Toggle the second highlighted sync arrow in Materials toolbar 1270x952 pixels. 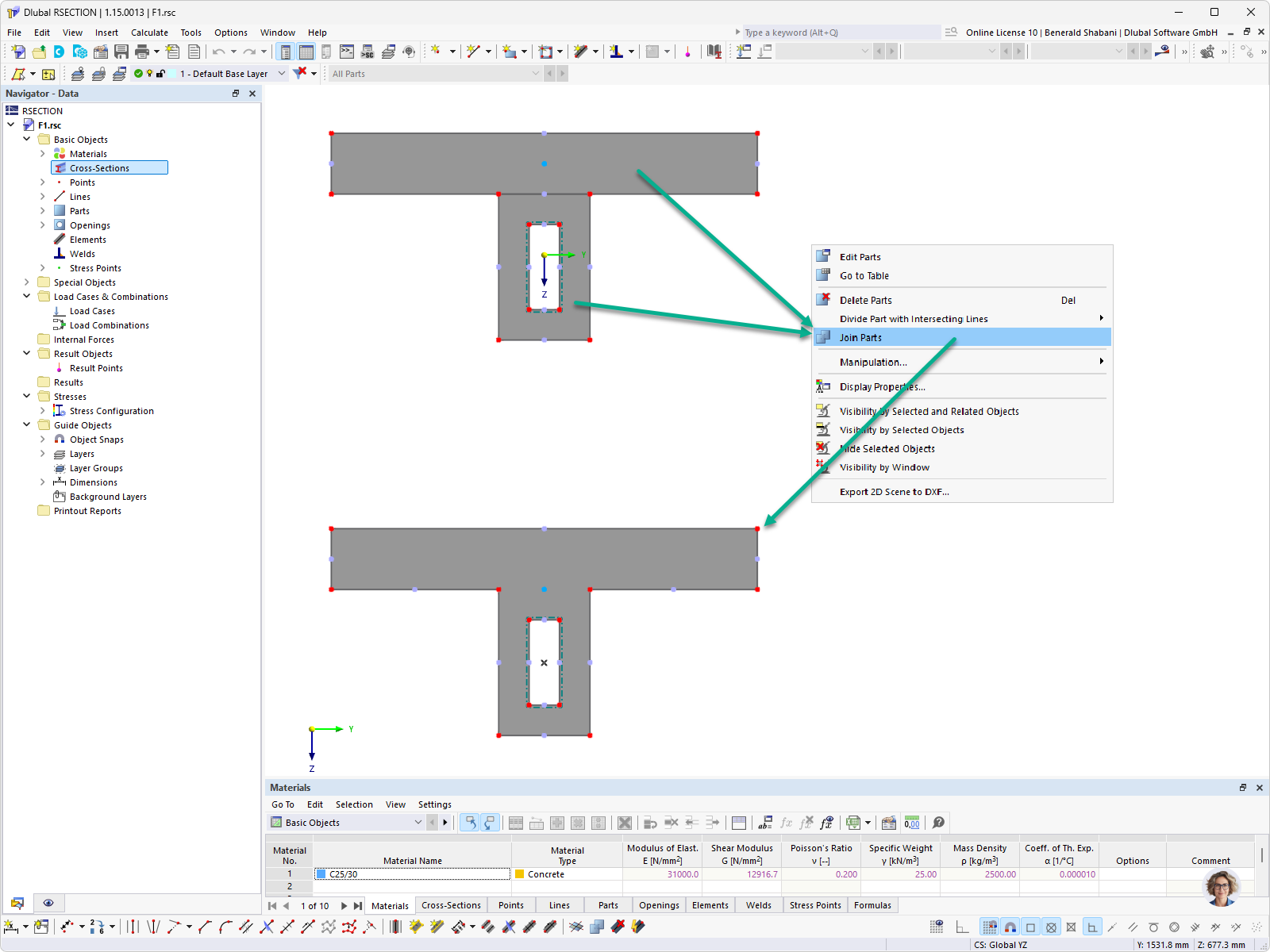click(x=490, y=823)
